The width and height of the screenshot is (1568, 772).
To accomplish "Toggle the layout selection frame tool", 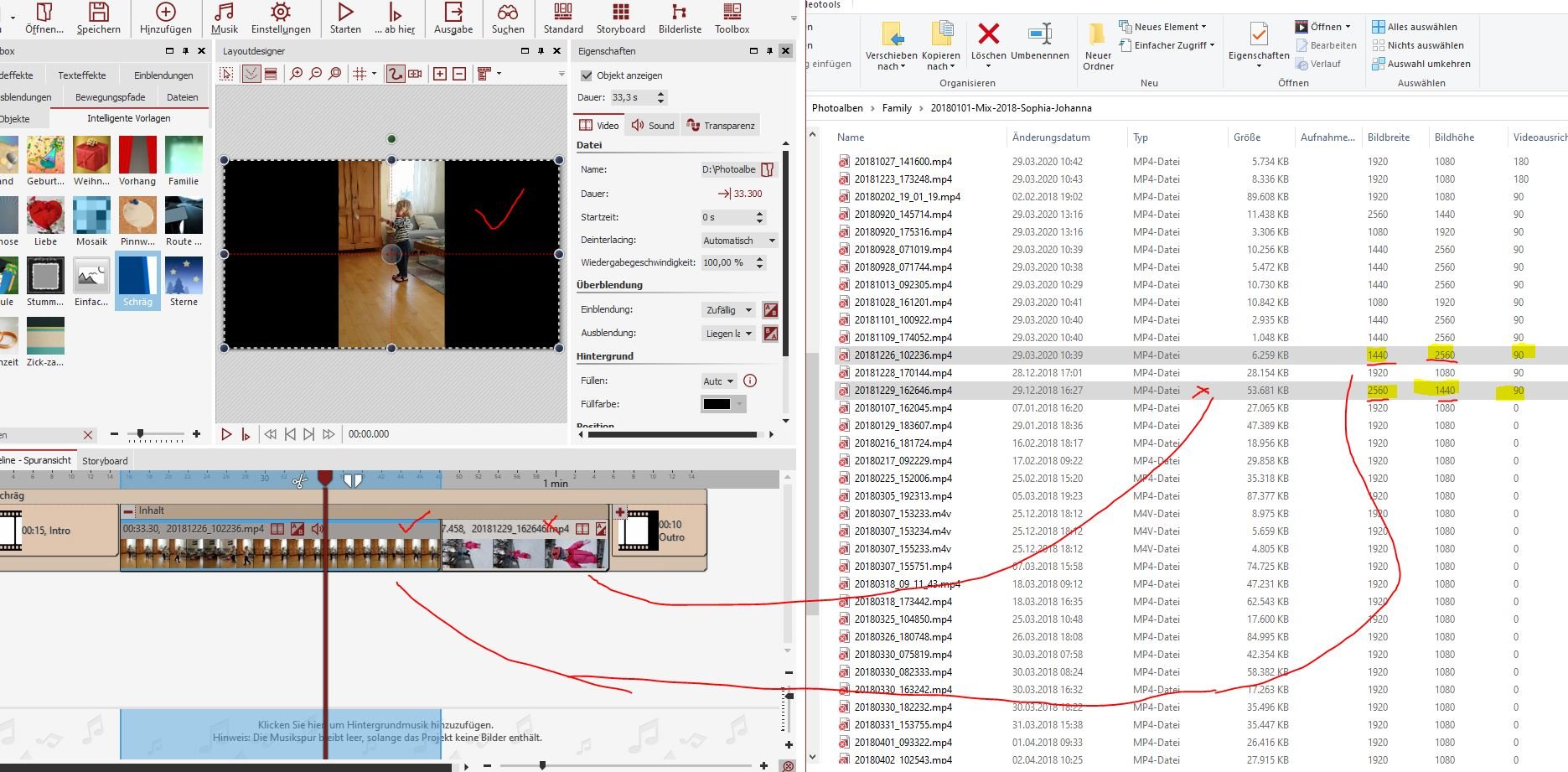I will point(226,74).
